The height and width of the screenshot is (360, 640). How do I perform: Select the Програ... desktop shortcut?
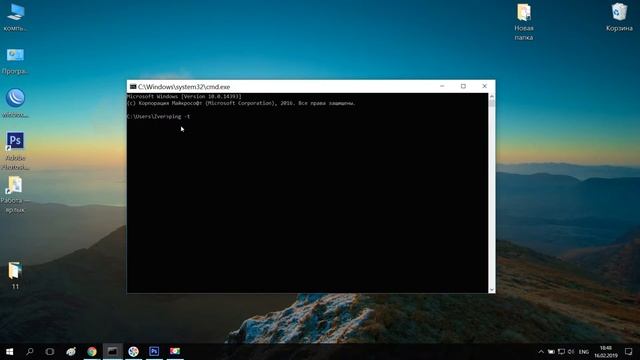15,61
